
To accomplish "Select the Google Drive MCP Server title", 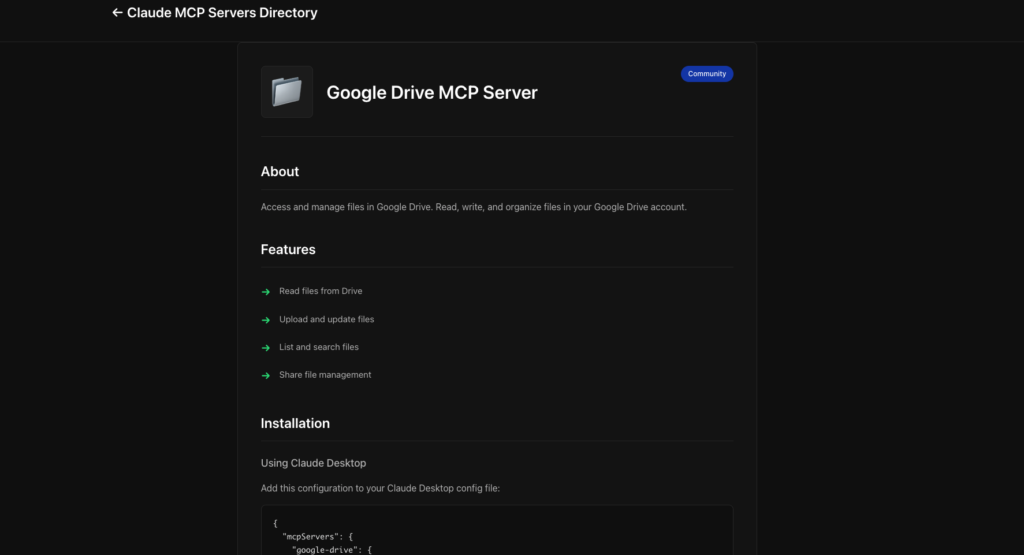I will pos(432,93).
